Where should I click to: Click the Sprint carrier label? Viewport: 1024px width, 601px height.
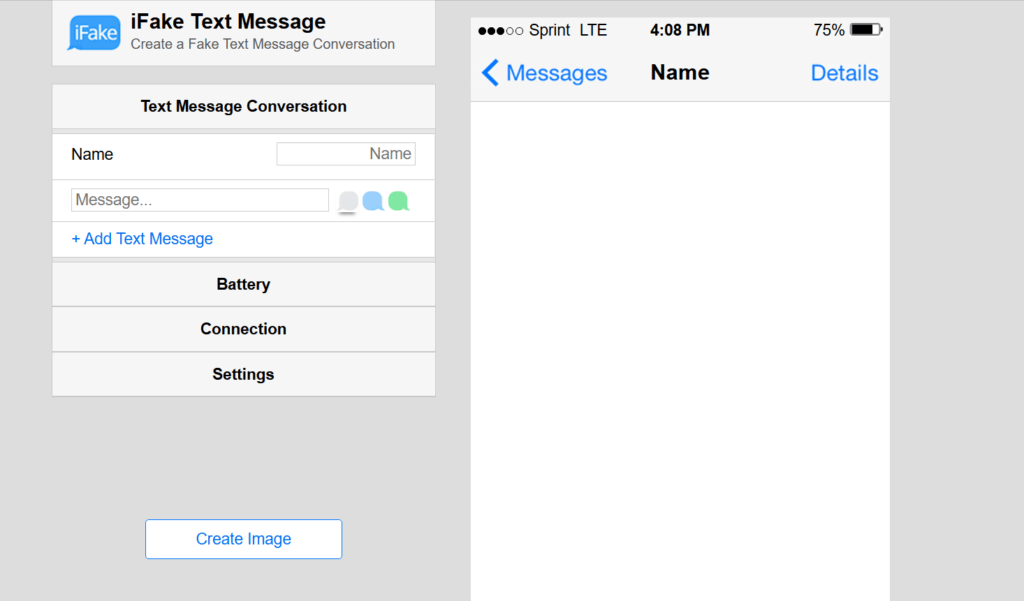(549, 30)
